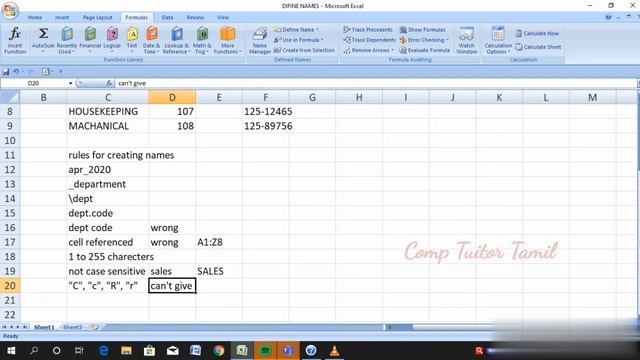Toggle Show Formulas
This screenshot has height=360, width=640.
422,30
